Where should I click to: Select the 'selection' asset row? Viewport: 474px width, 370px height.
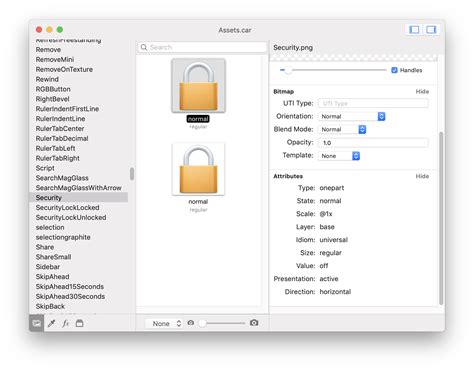pos(50,227)
